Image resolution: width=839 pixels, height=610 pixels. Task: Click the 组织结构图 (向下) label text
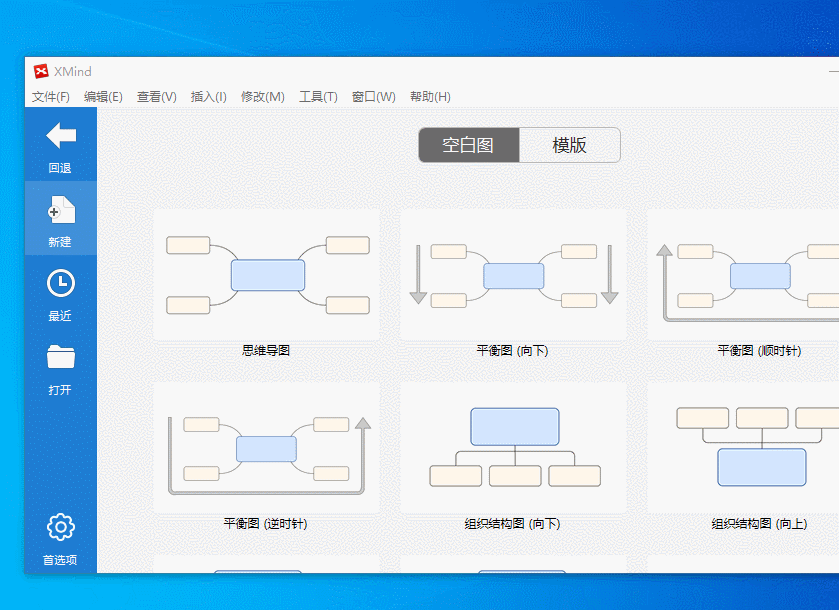(x=513, y=523)
